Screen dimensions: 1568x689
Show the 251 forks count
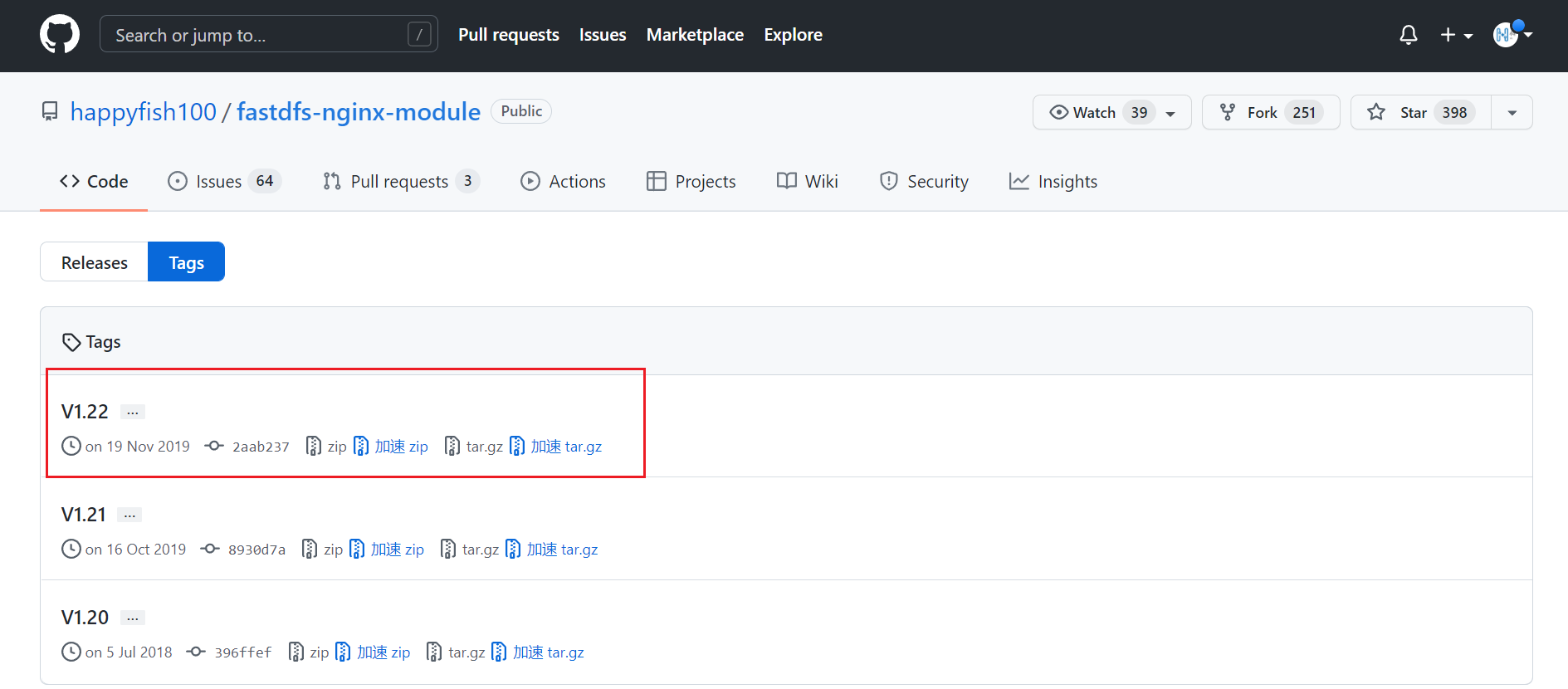[1304, 112]
